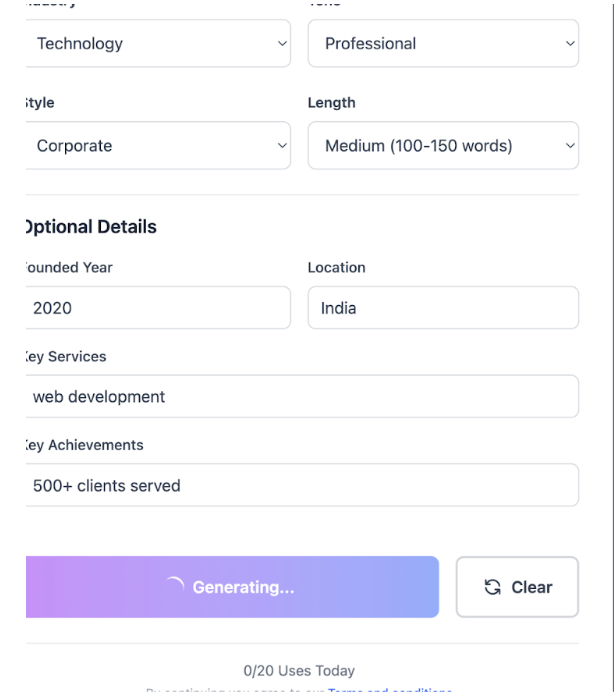Click the 0/20 Uses Today counter text

coord(299,670)
